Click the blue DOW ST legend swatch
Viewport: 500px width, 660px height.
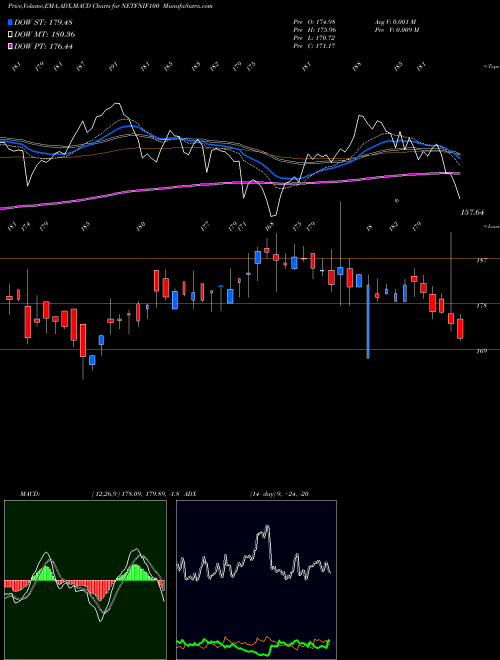[10, 22]
